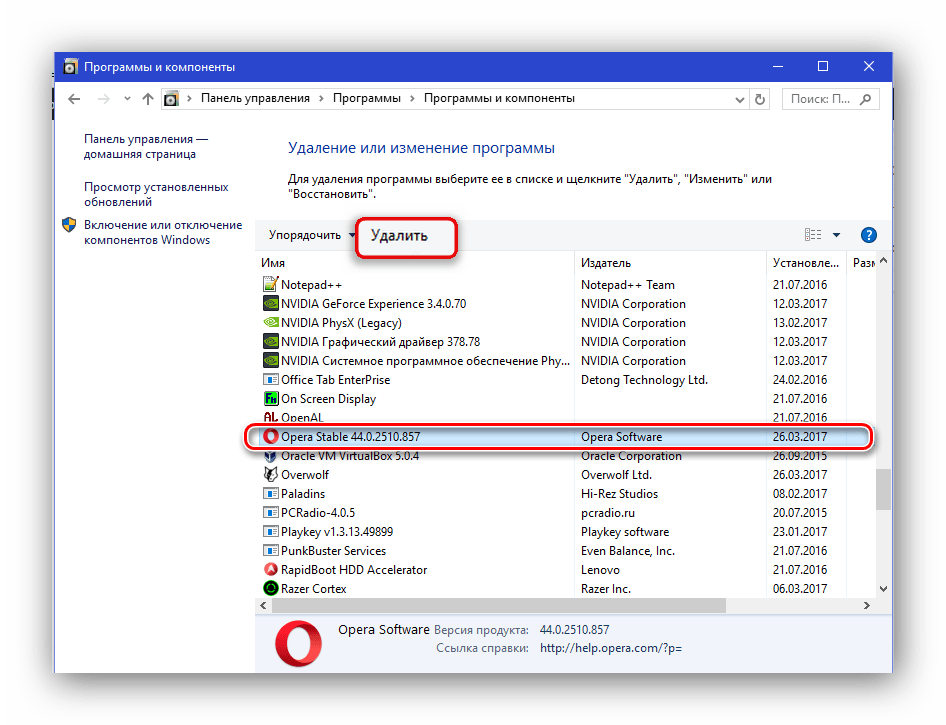This screenshot has width=946, height=725.
Task: Click the Back navigation arrow
Action: pyautogui.click(x=74, y=99)
